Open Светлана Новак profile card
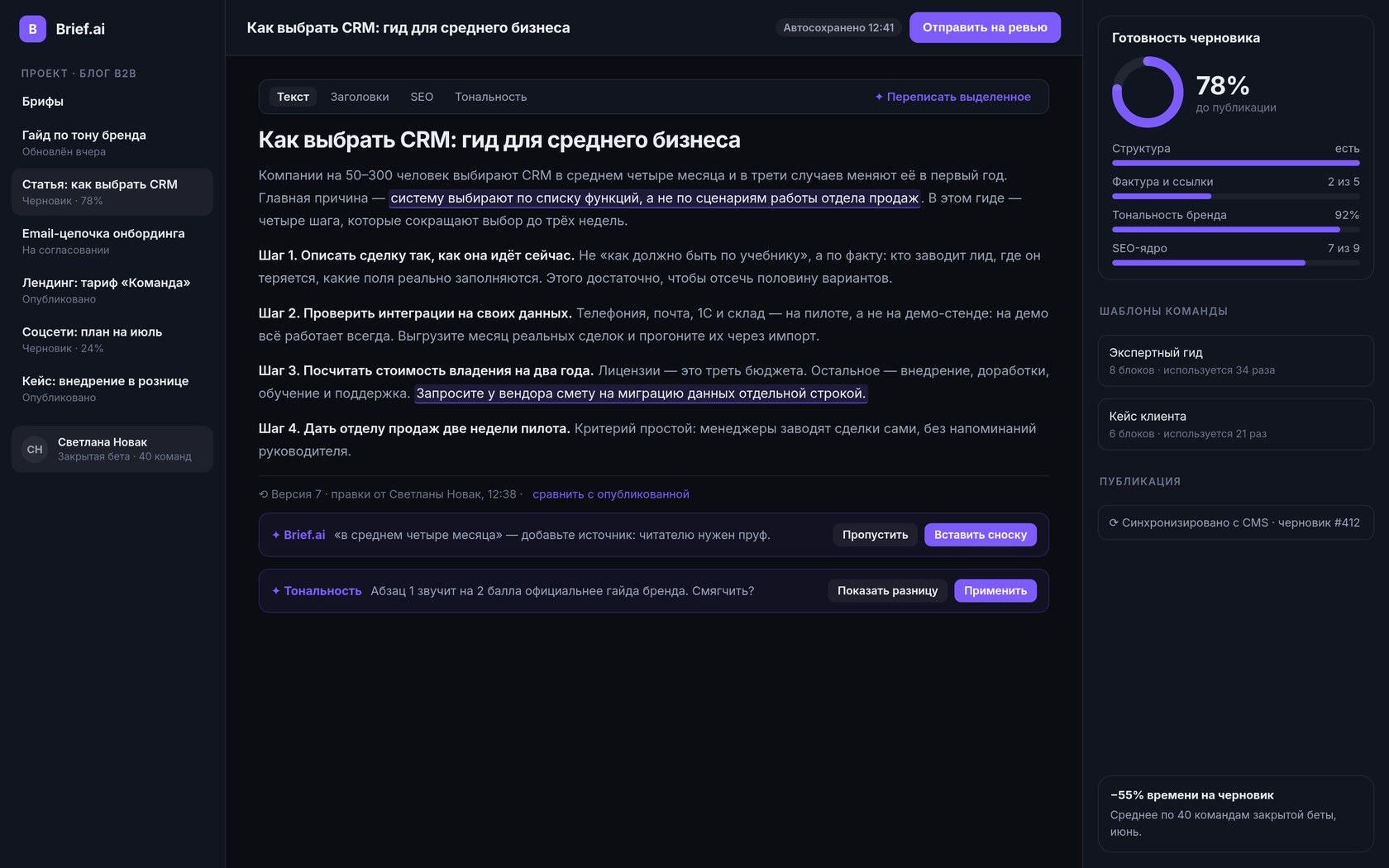 click(x=112, y=449)
